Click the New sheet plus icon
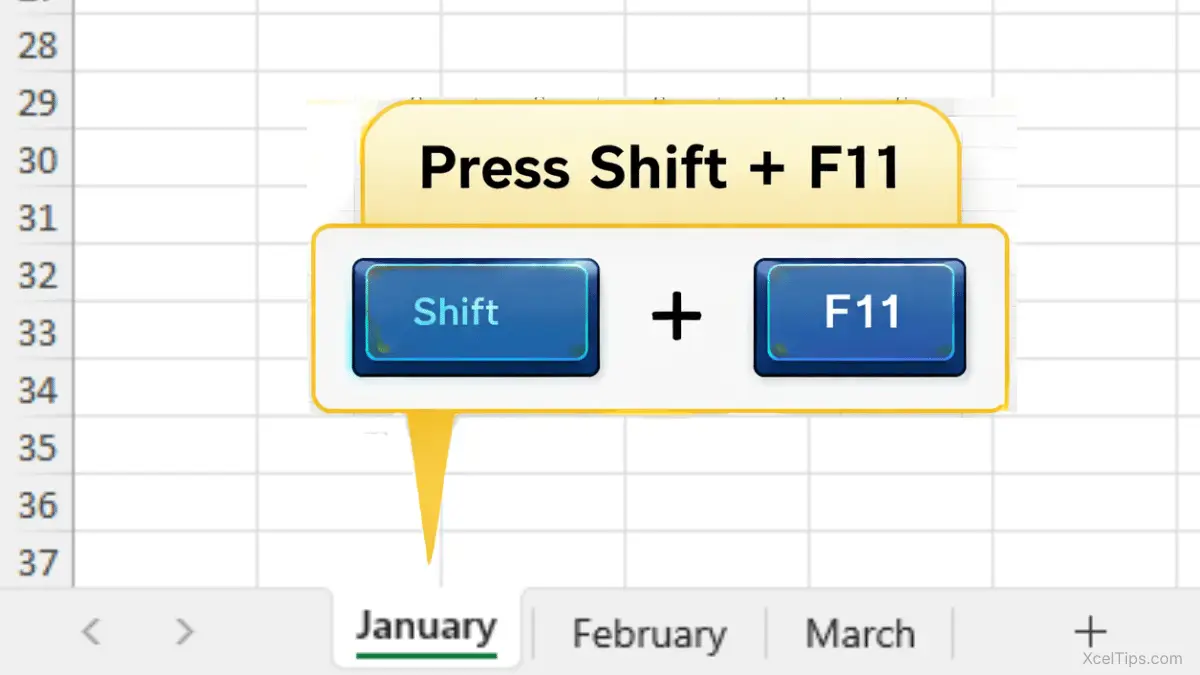The image size is (1200, 675). pos(1089,632)
